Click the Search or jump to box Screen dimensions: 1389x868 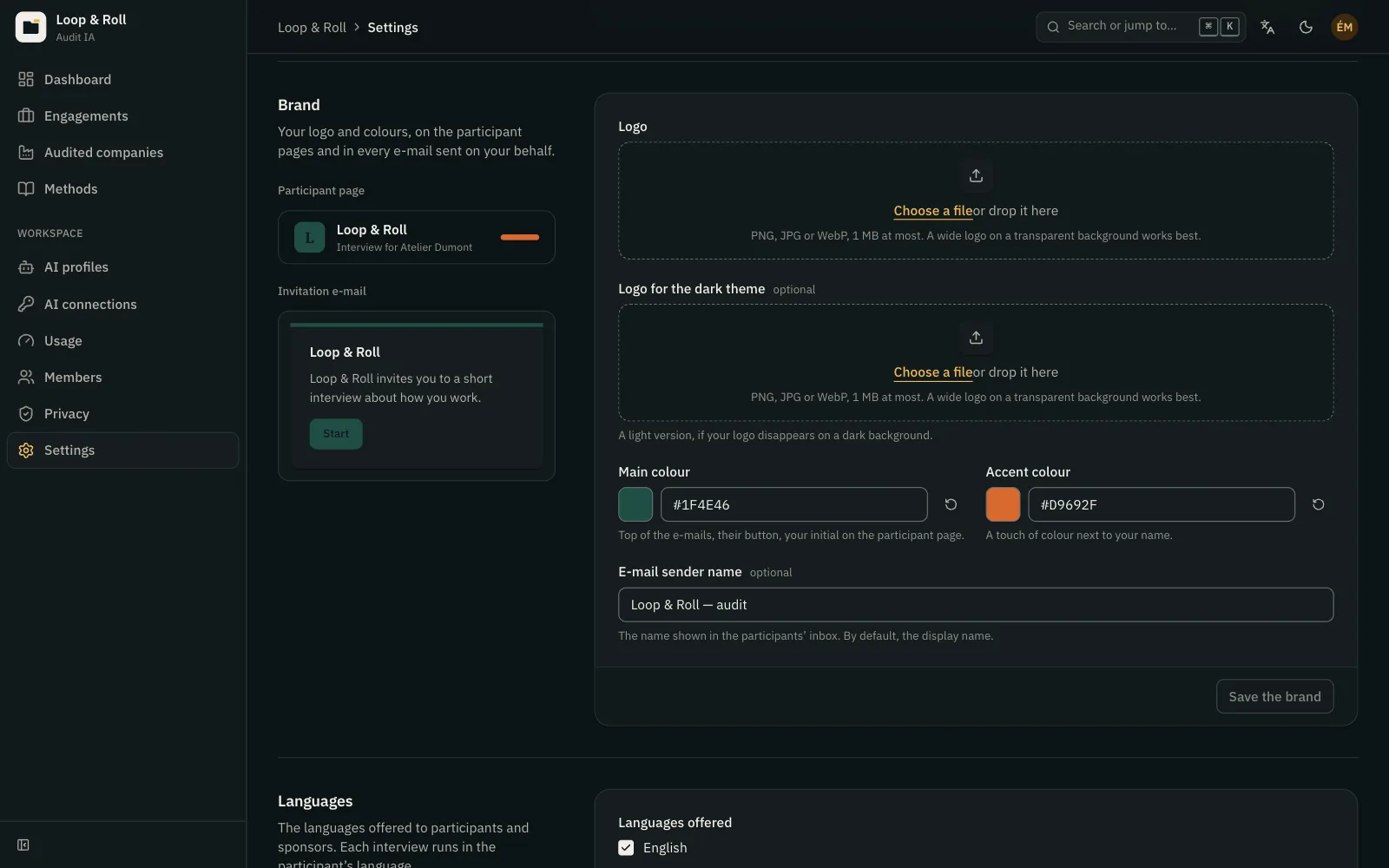click(x=1140, y=27)
